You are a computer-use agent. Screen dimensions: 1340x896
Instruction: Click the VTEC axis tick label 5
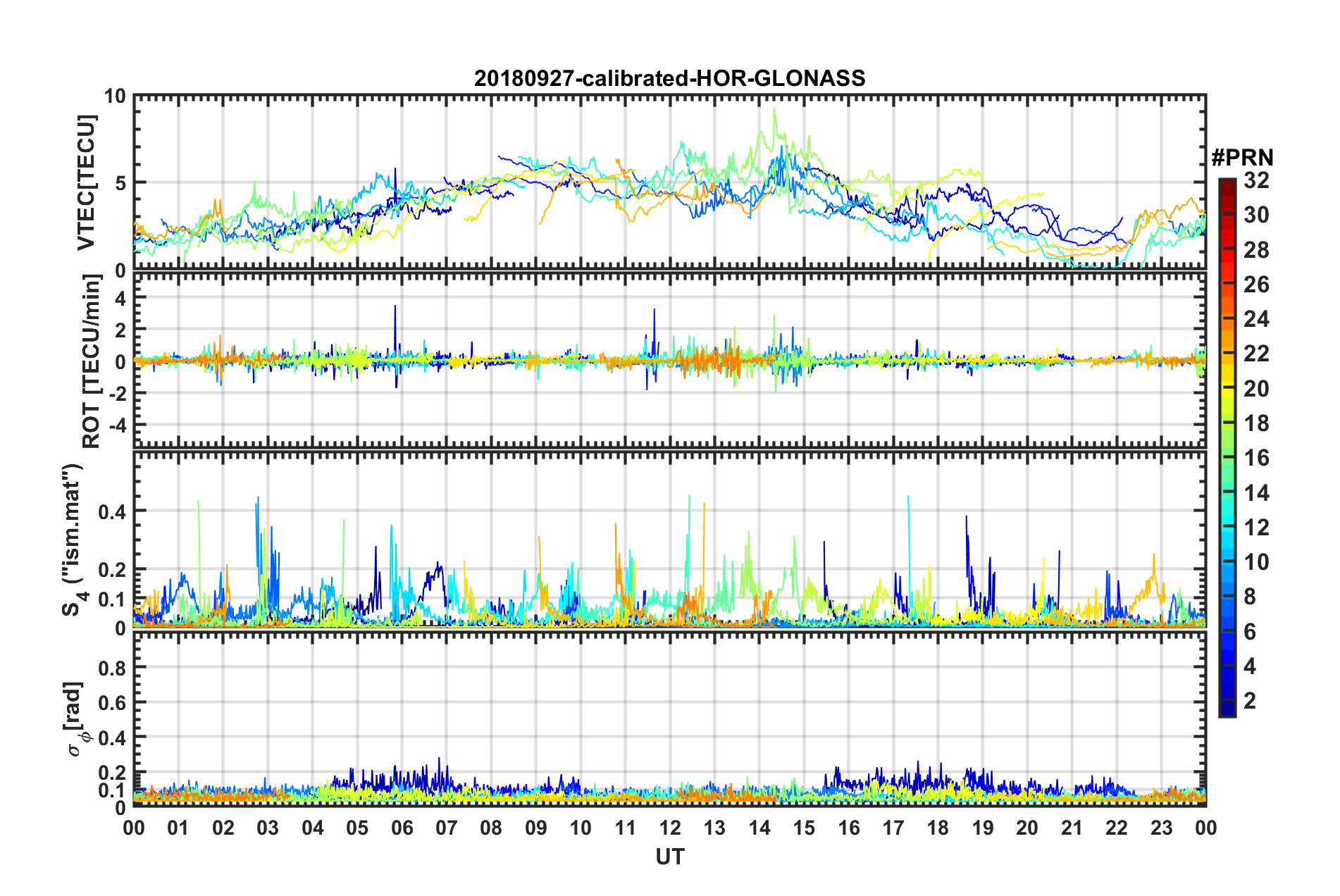coord(119,183)
